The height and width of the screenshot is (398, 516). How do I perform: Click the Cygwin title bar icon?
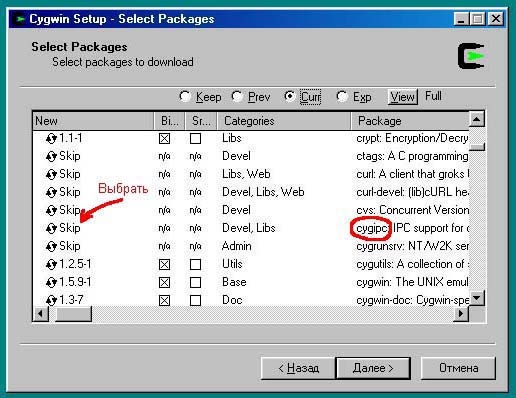pos(20,19)
